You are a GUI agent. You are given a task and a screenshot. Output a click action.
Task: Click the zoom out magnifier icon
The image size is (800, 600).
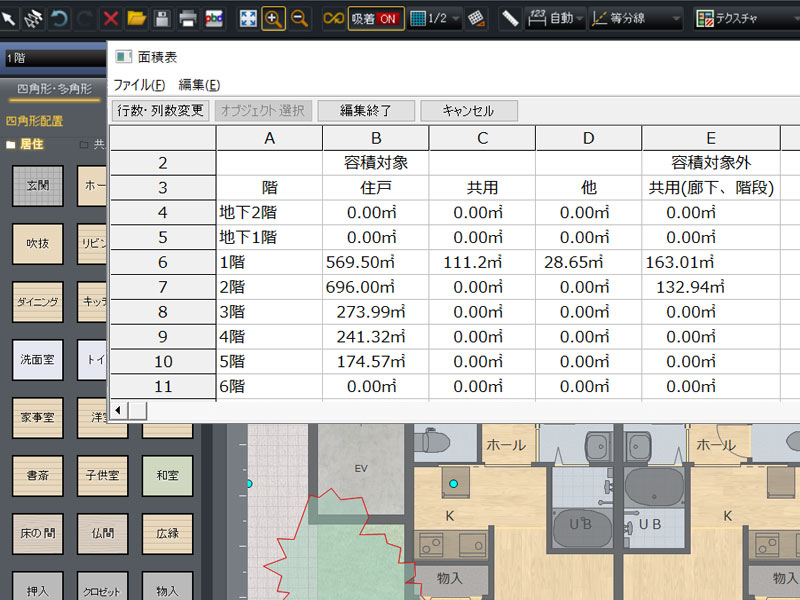298,18
